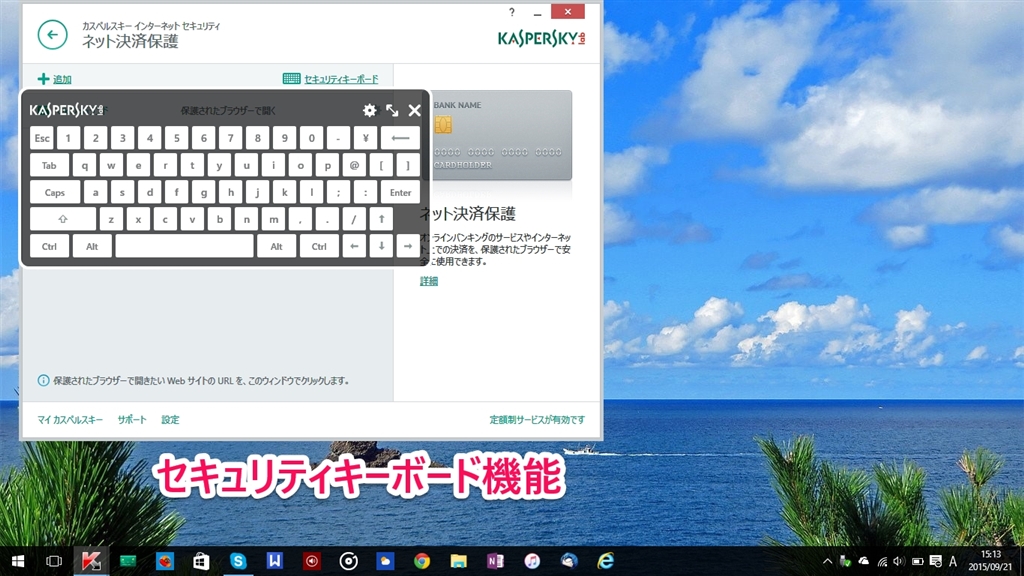
Task: Click IME input mode A indicator
Action: (953, 562)
